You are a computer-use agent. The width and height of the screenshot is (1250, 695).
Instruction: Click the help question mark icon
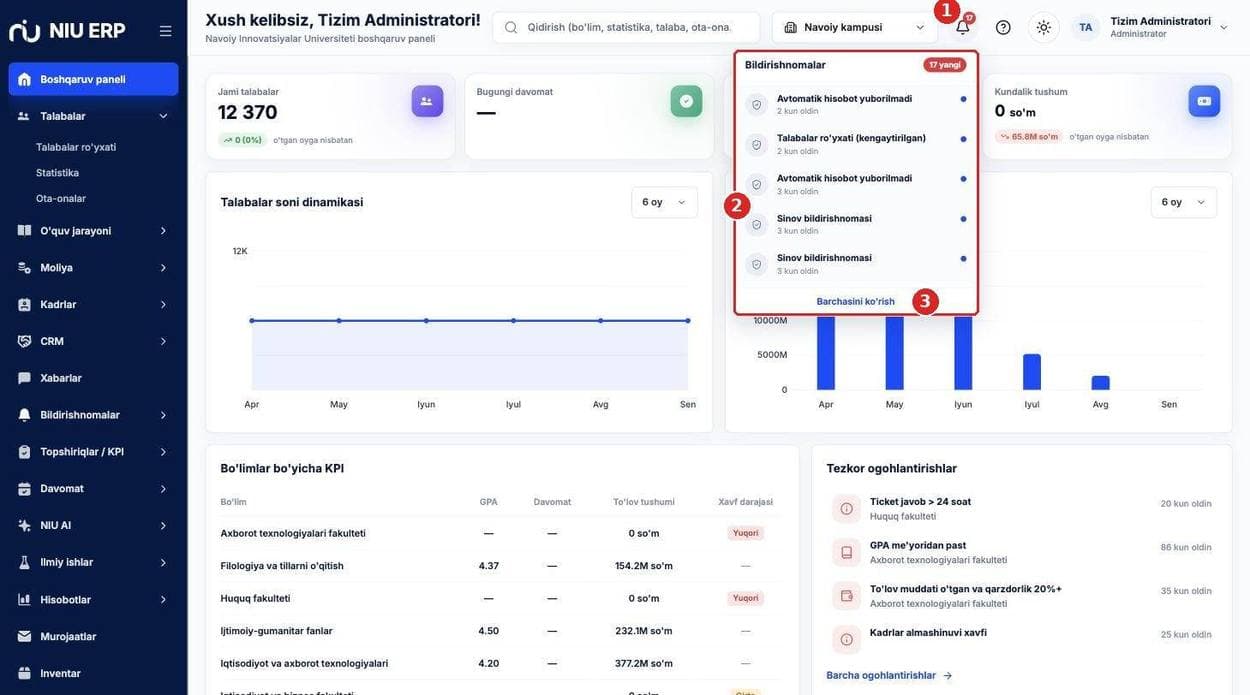tap(1003, 27)
